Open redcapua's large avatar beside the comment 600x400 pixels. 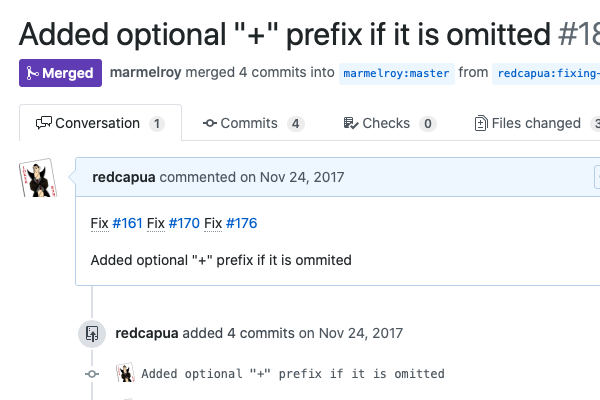pyautogui.click(x=38, y=179)
